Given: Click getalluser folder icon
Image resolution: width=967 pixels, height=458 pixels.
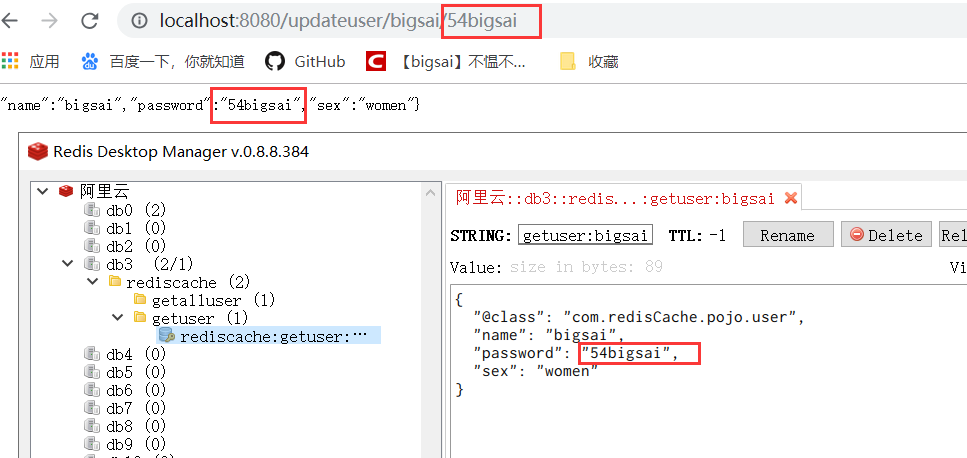Looking at the screenshot, I should tap(141, 300).
